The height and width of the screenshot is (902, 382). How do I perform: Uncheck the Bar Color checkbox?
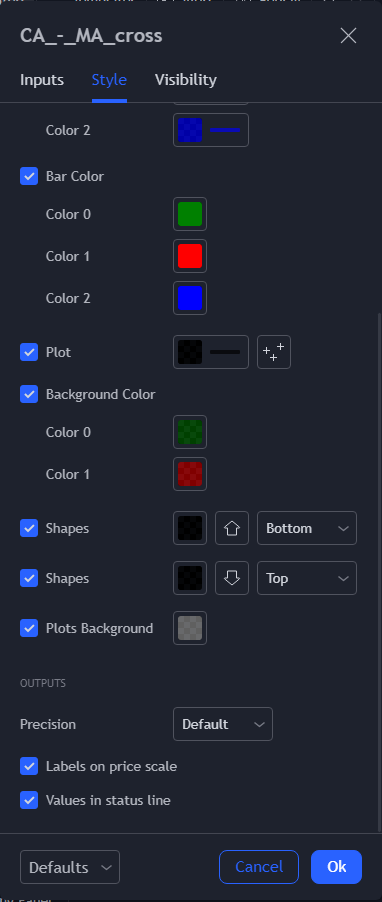(x=29, y=176)
